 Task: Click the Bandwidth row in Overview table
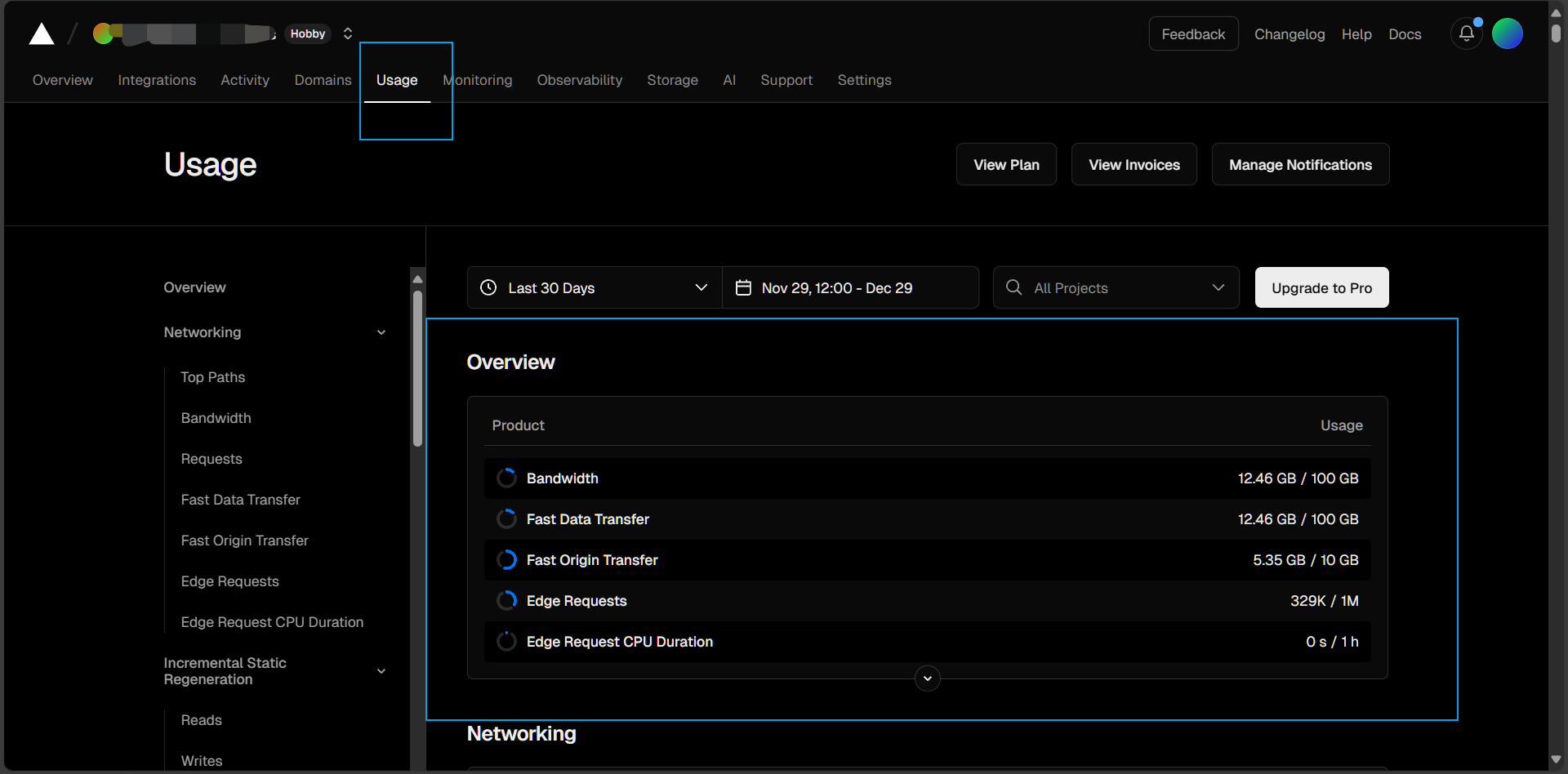tap(927, 478)
